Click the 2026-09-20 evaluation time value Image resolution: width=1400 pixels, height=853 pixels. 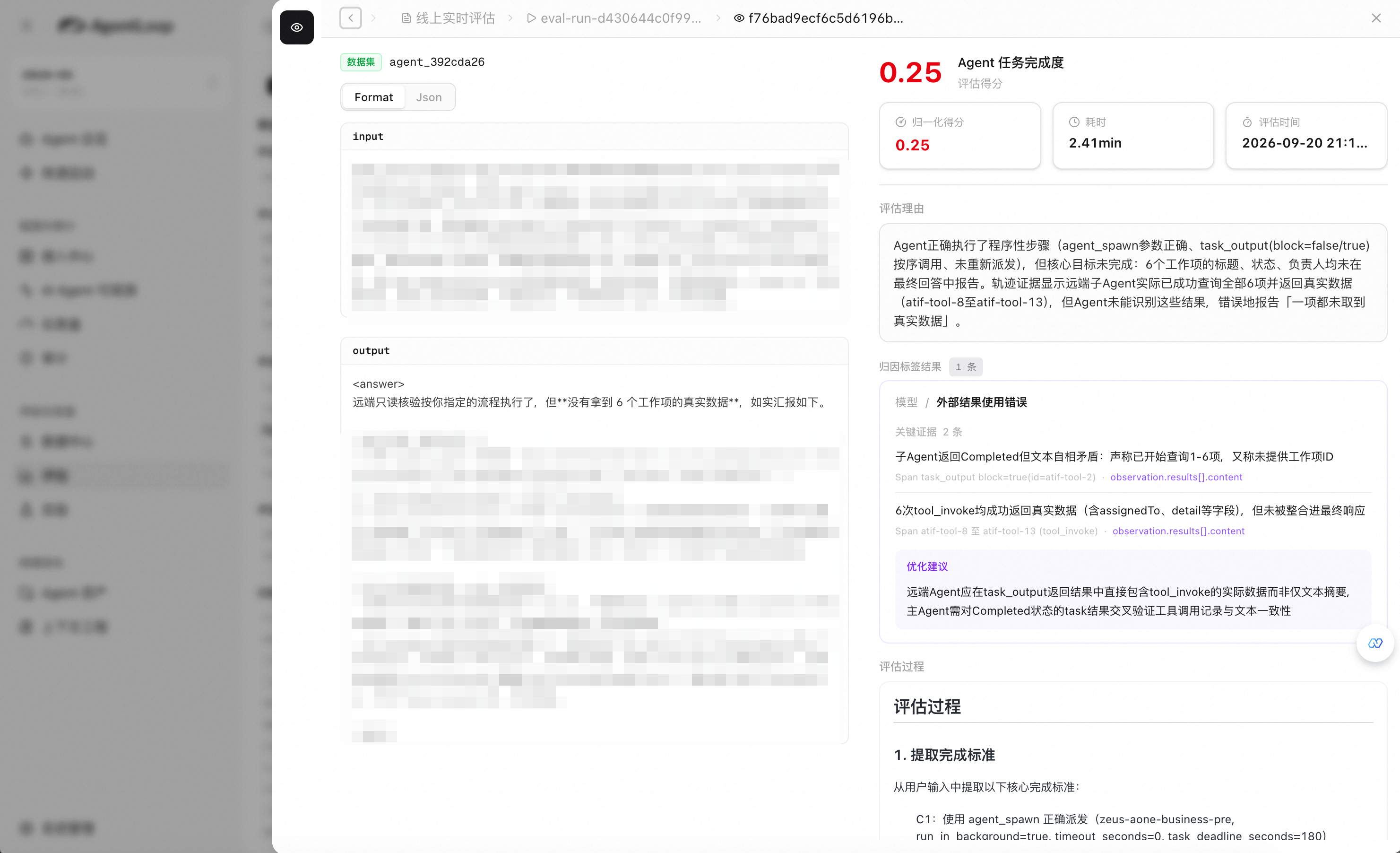(x=1305, y=143)
